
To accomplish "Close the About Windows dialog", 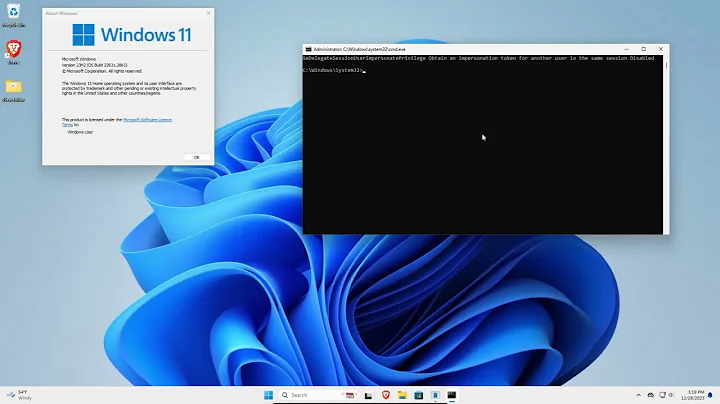I will point(208,13).
